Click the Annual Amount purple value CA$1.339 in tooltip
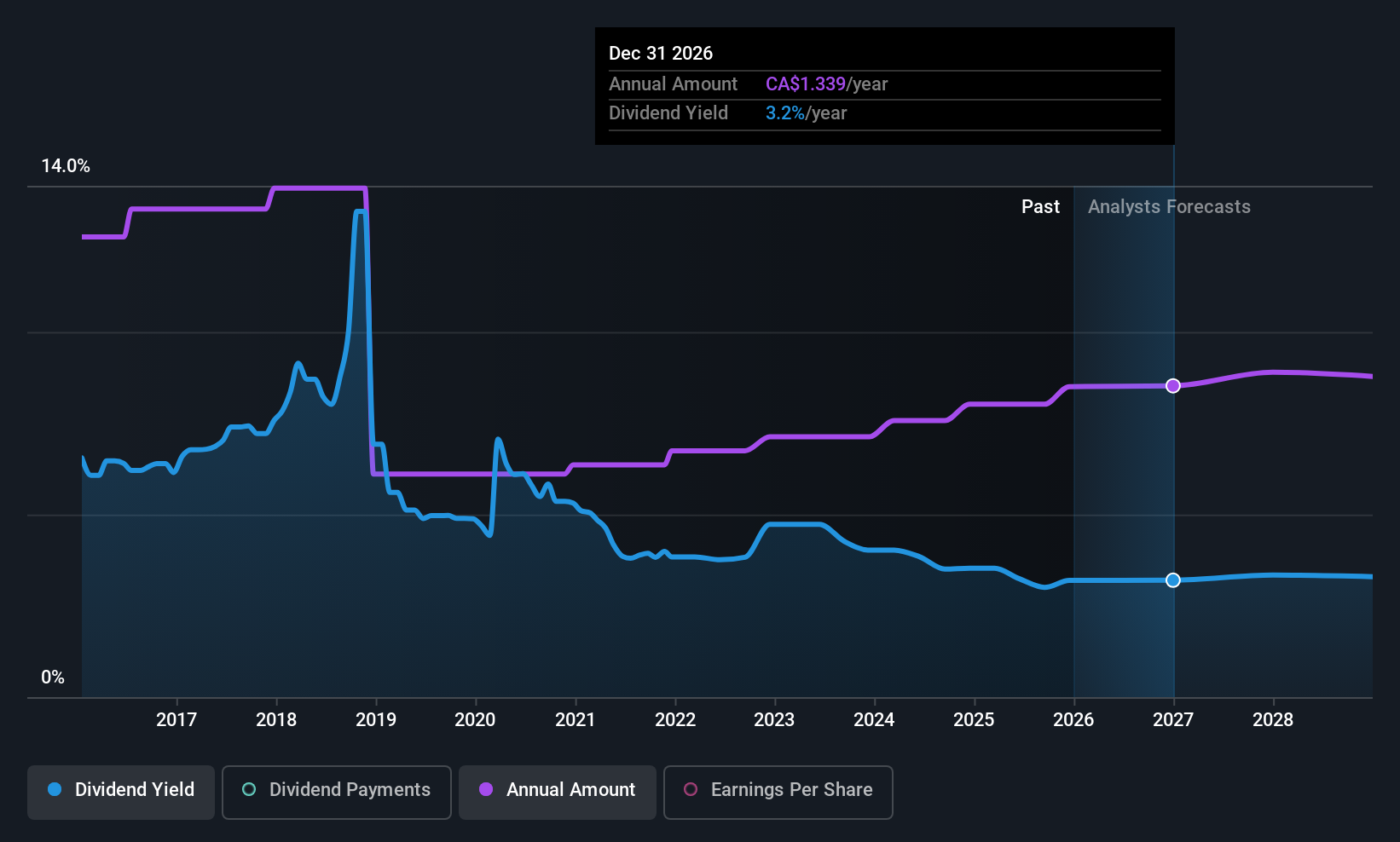Image resolution: width=1400 pixels, height=842 pixels. pos(806,84)
